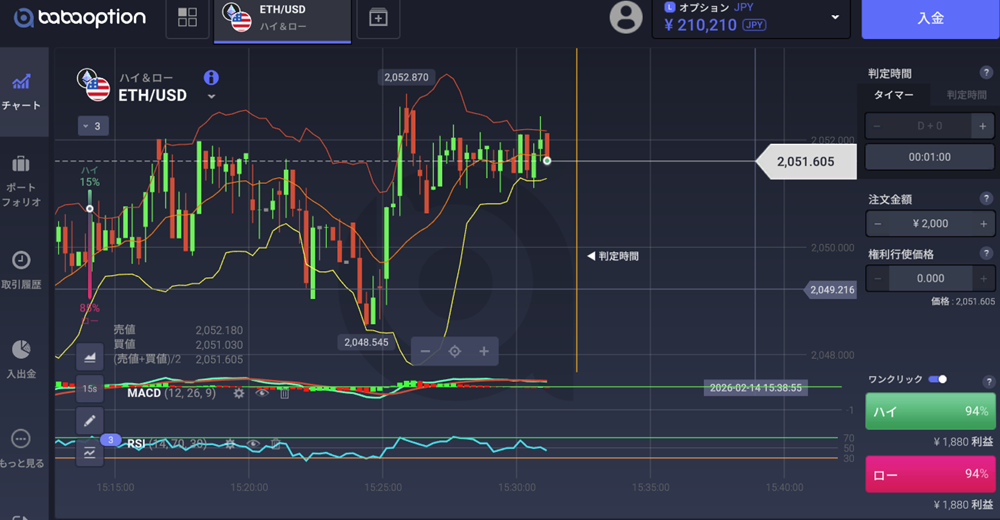The image size is (1000, 520).
Task: Delete the MACD indicator with trash icon
Action: point(284,393)
